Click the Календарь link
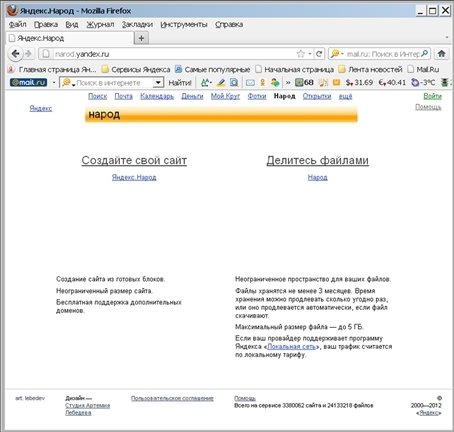 [157, 96]
